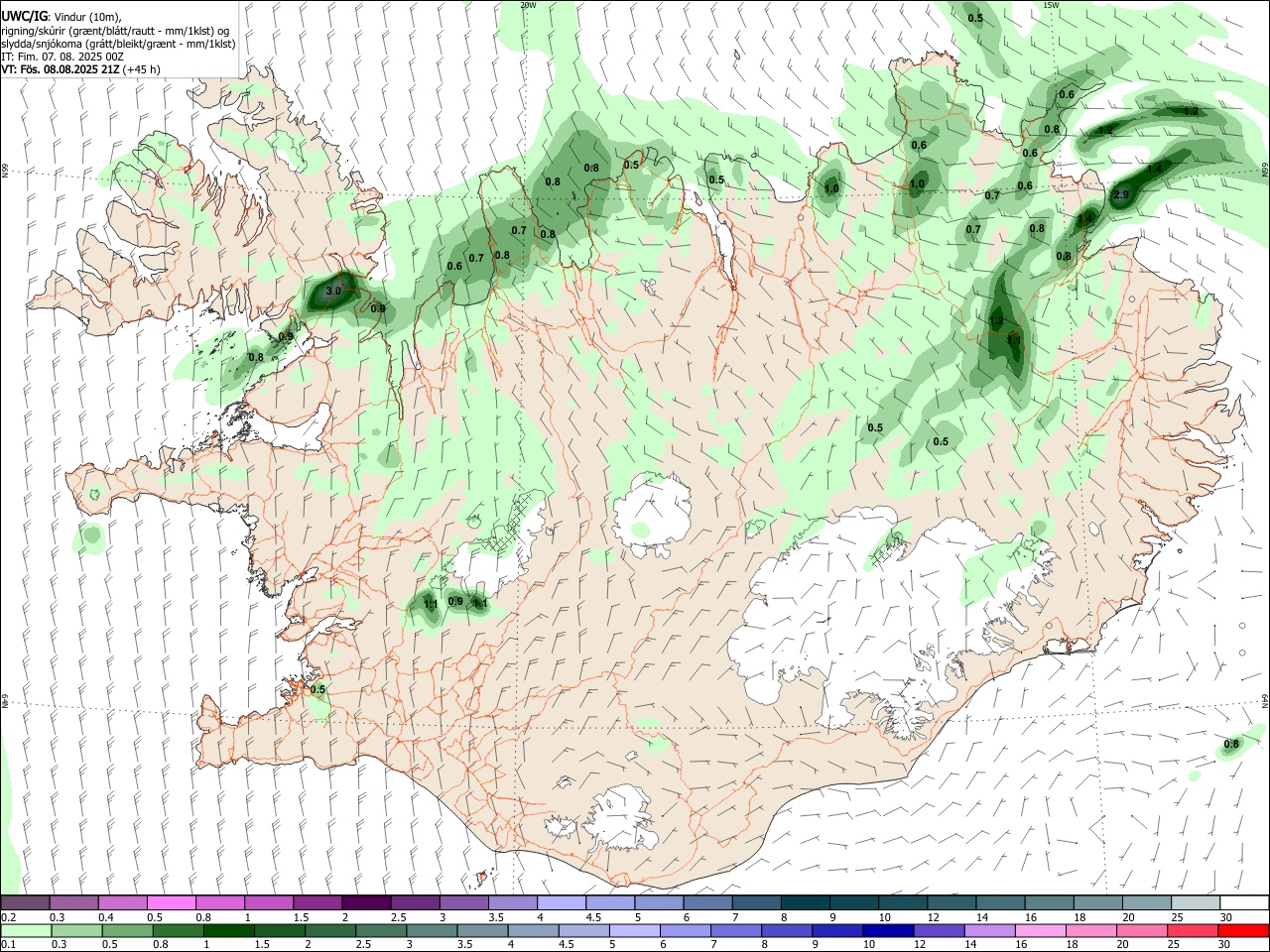The image size is (1270, 952).
Task: Click the '0.2' label in snow legend
Action: 8,917
